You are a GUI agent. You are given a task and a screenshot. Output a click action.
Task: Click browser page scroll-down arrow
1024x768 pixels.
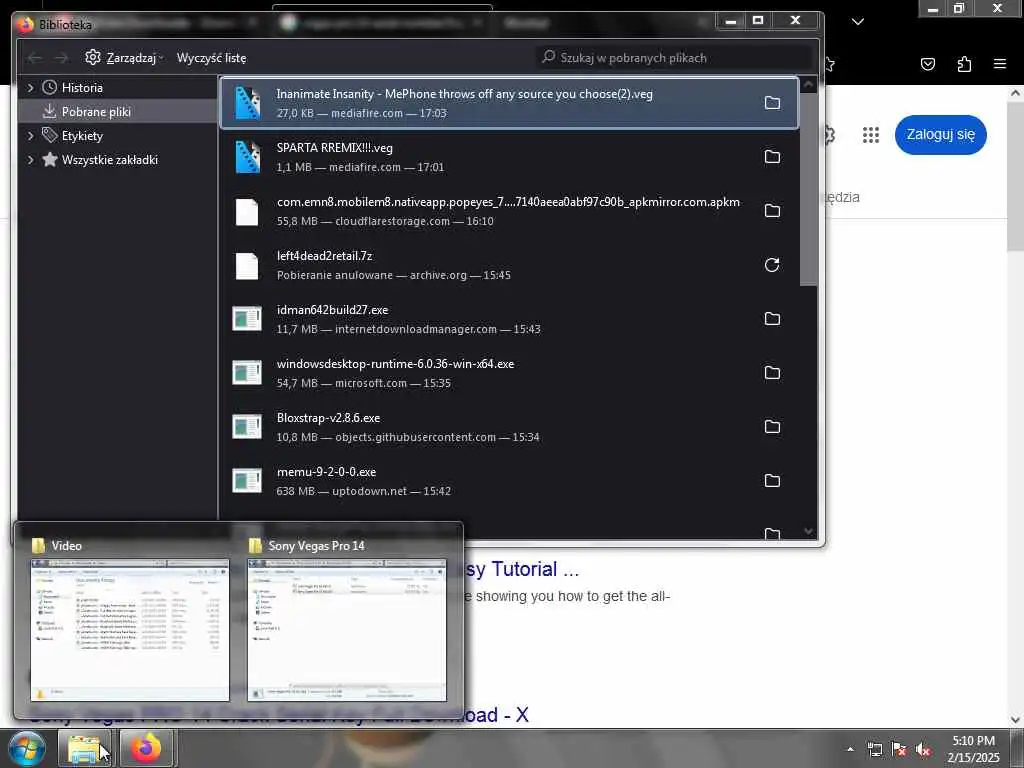1016,720
